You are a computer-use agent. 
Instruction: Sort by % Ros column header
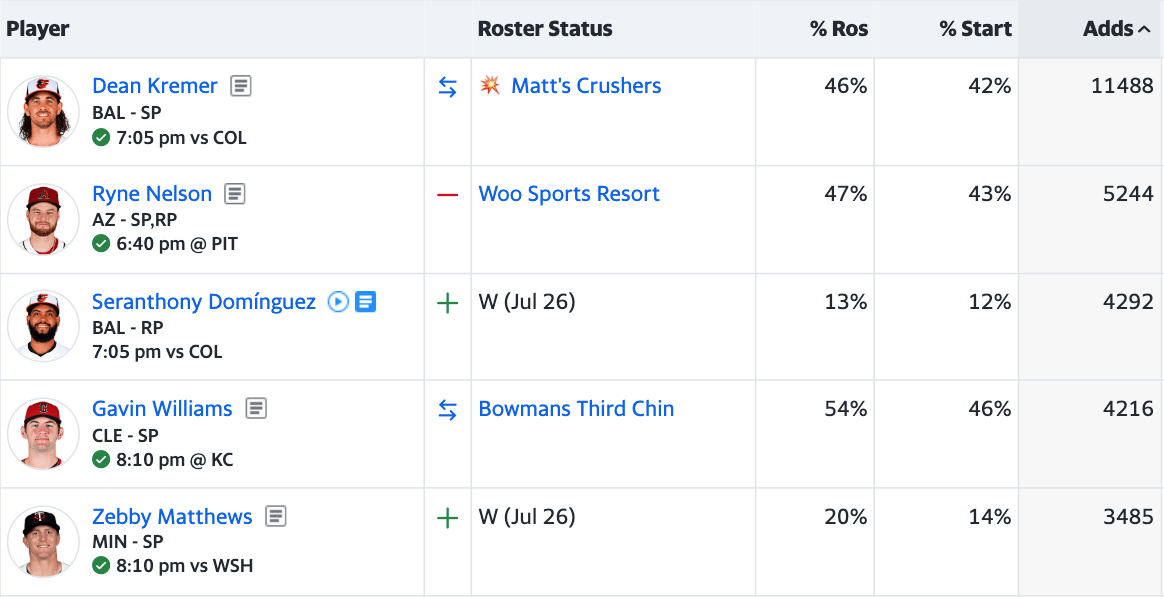[838, 29]
